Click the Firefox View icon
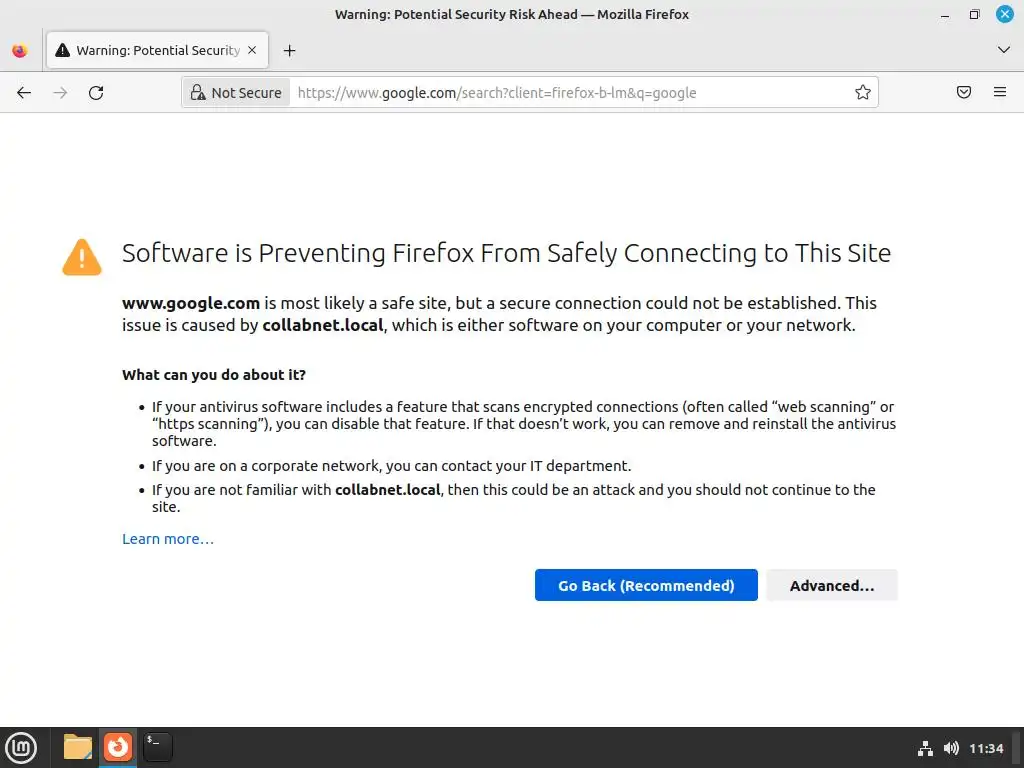 click(x=19, y=50)
